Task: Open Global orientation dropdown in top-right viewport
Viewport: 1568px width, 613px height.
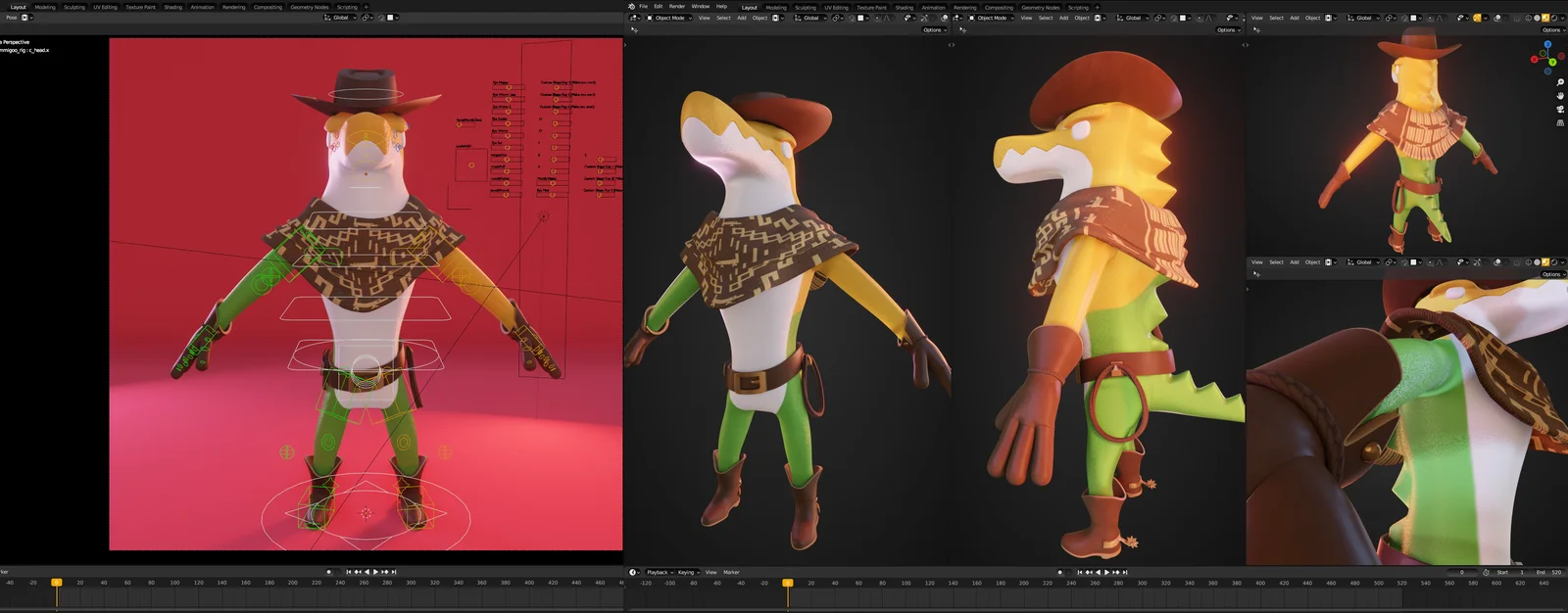Action: coord(1365,18)
